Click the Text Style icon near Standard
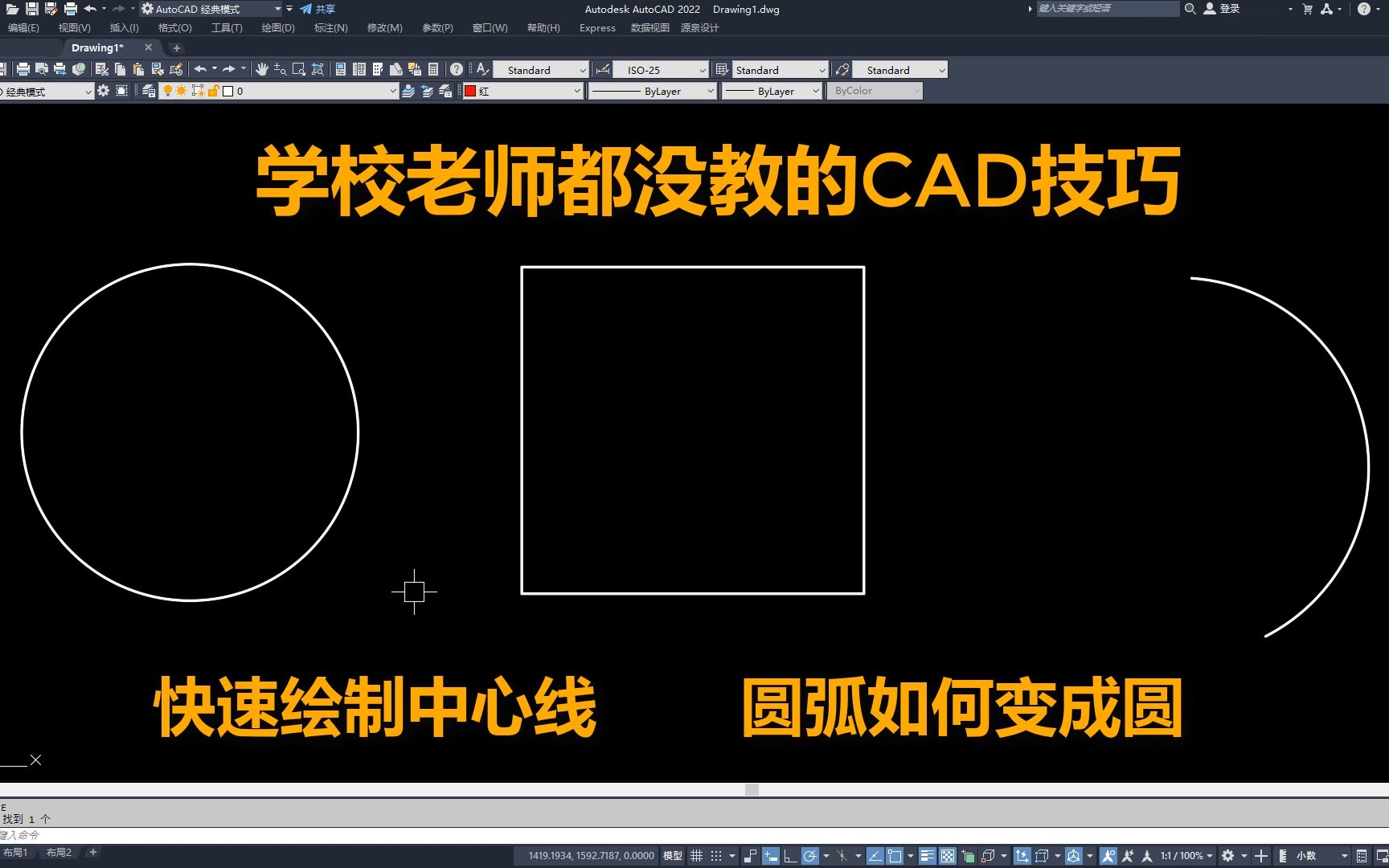Viewport: 1389px width, 868px height. [x=481, y=69]
